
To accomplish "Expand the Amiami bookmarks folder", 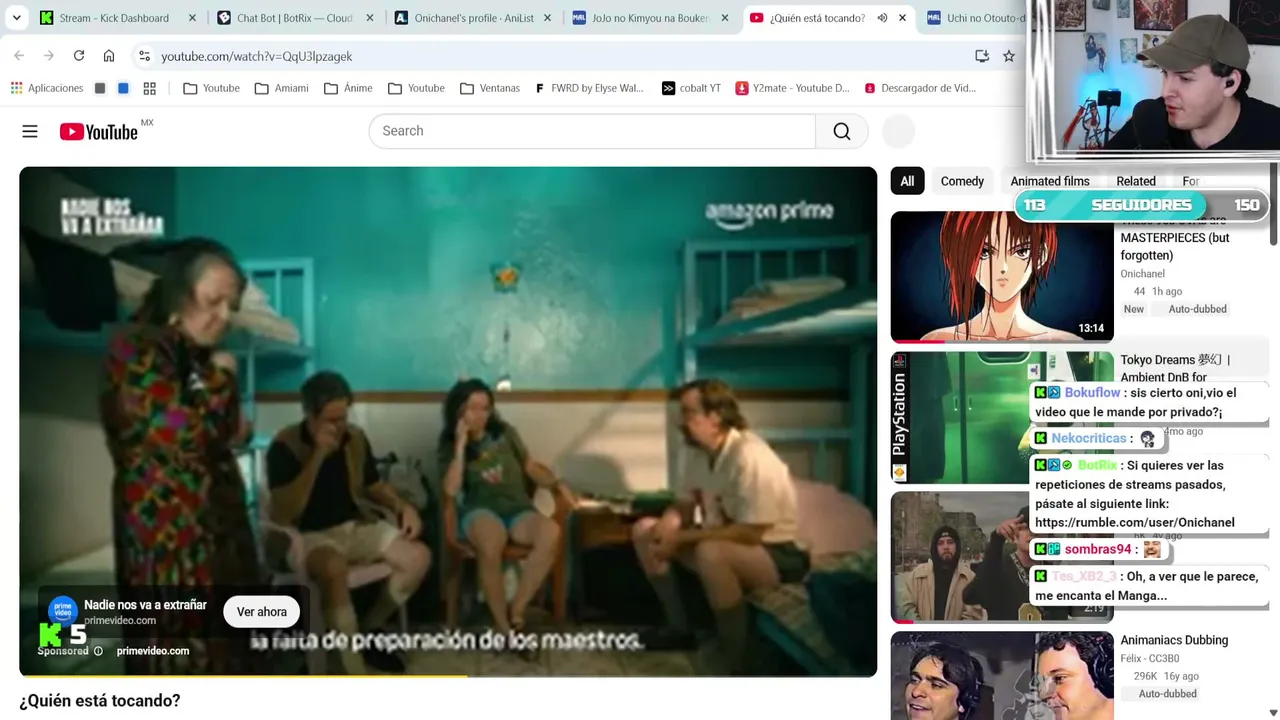I will [x=281, y=88].
